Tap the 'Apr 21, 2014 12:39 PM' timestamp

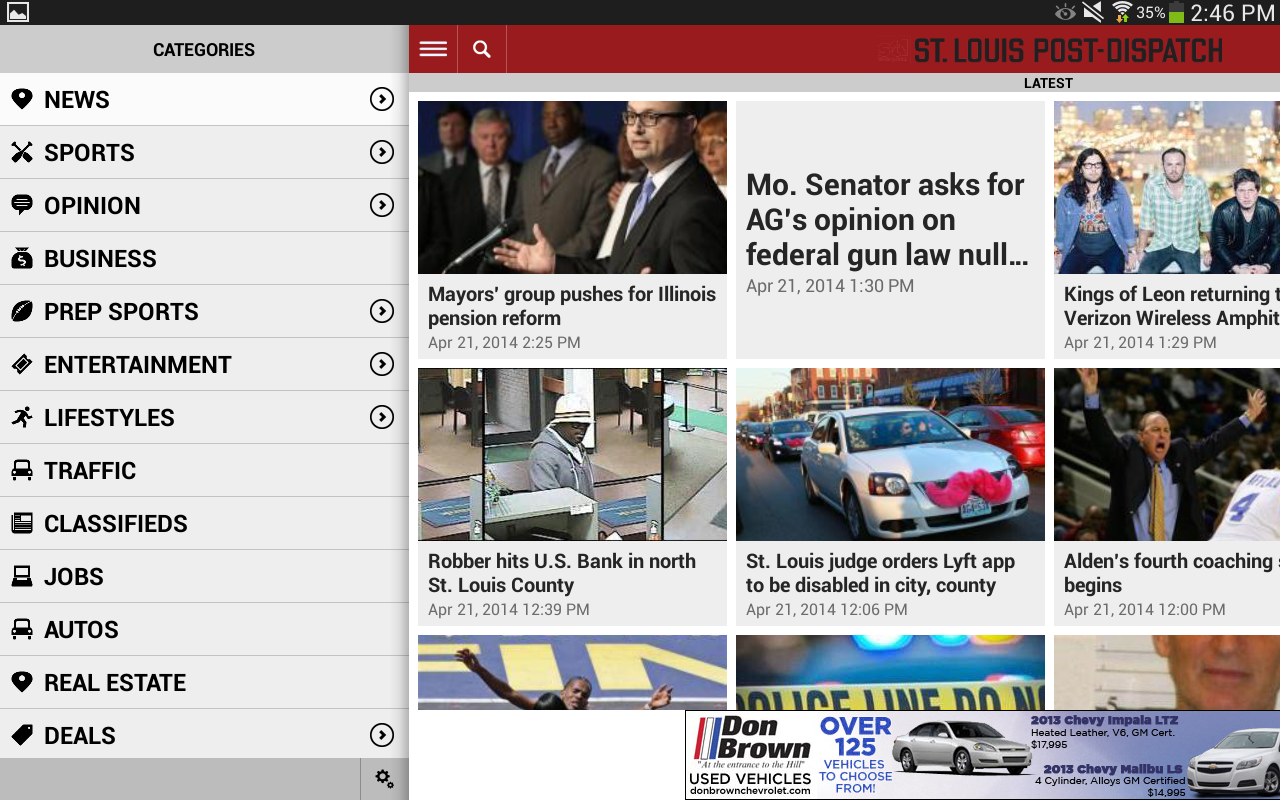pyautogui.click(x=509, y=609)
